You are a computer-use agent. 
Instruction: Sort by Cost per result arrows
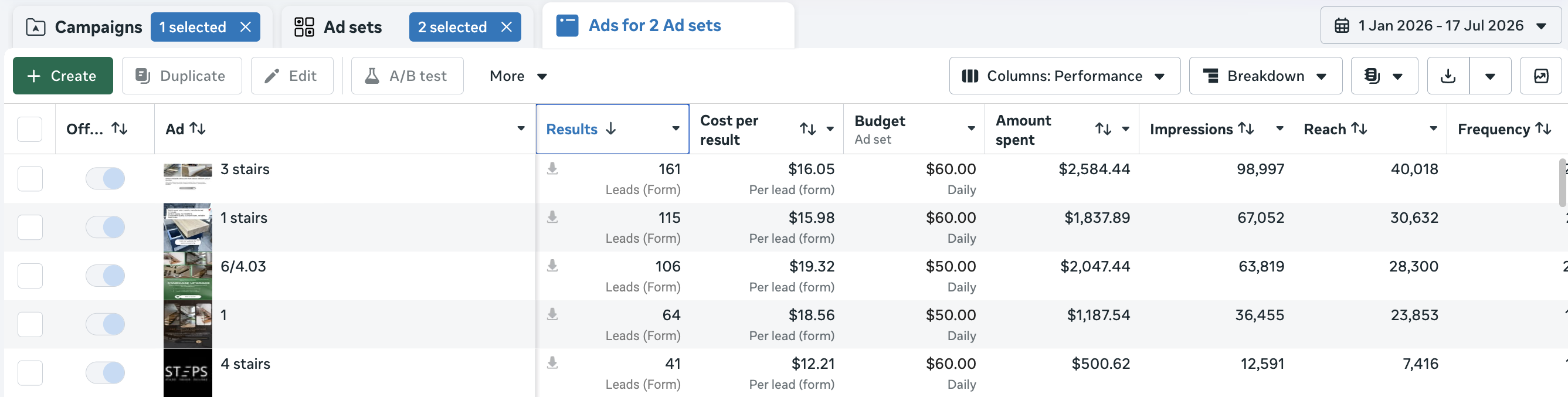[807, 128]
